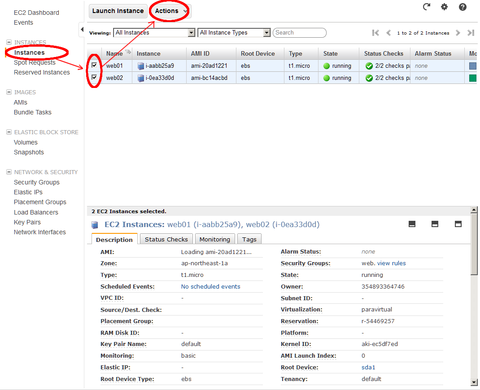The image size is (480, 390).
Task: Sort by the Status Checks column header
Action: point(383,54)
